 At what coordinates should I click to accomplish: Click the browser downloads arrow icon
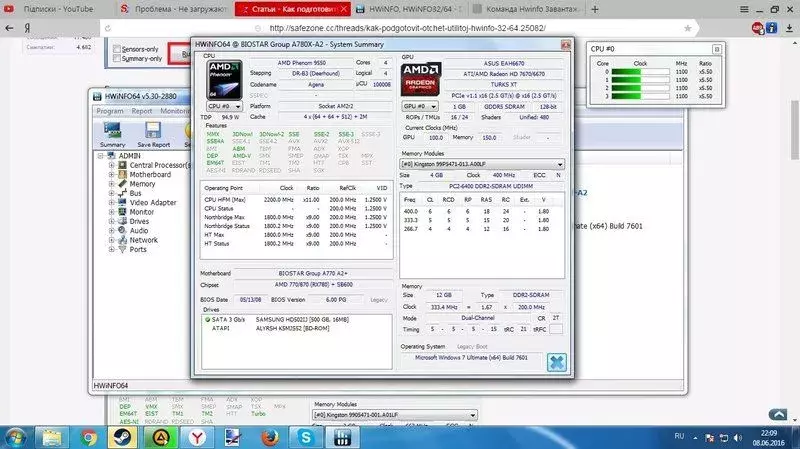pyautogui.click(x=789, y=28)
